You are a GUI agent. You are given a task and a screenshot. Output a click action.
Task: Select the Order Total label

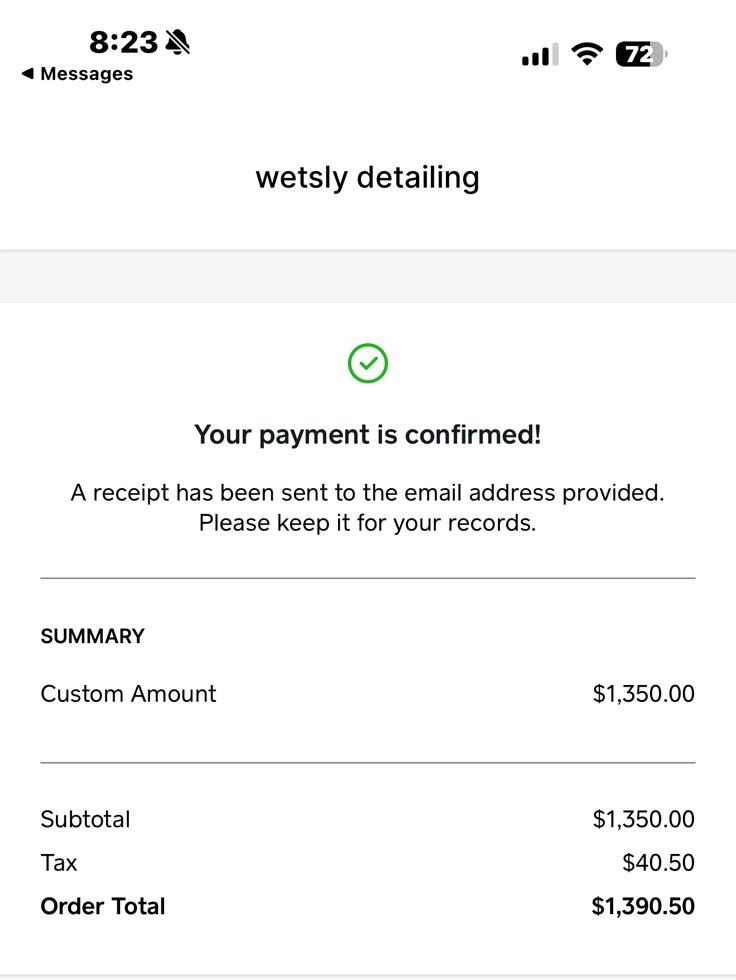(x=103, y=906)
